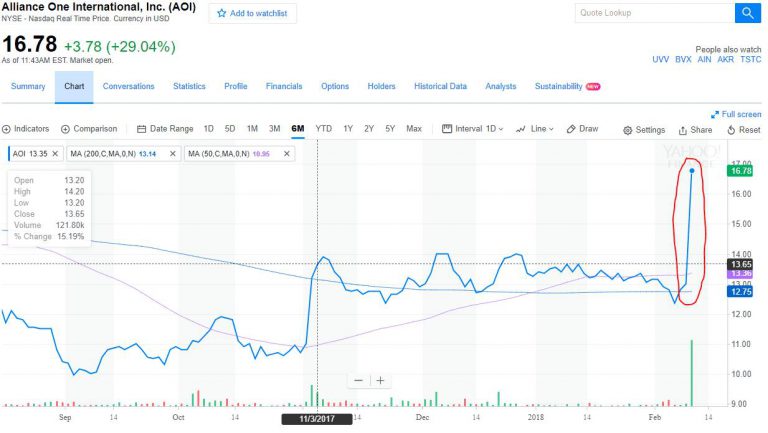Remove the MA 200 indicator chip

tap(172, 154)
